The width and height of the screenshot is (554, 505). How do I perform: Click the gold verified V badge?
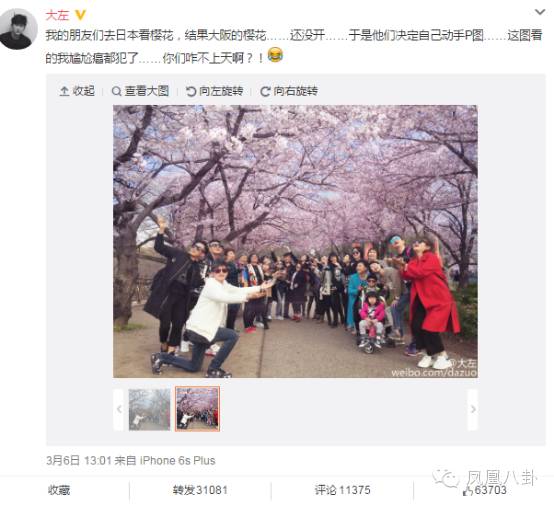pyautogui.click(x=80, y=15)
